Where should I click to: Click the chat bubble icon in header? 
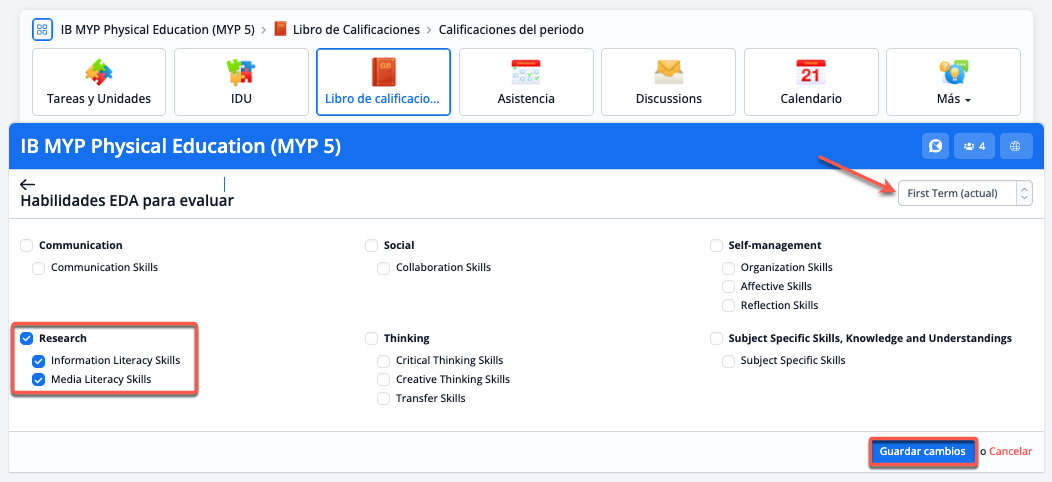coord(935,146)
